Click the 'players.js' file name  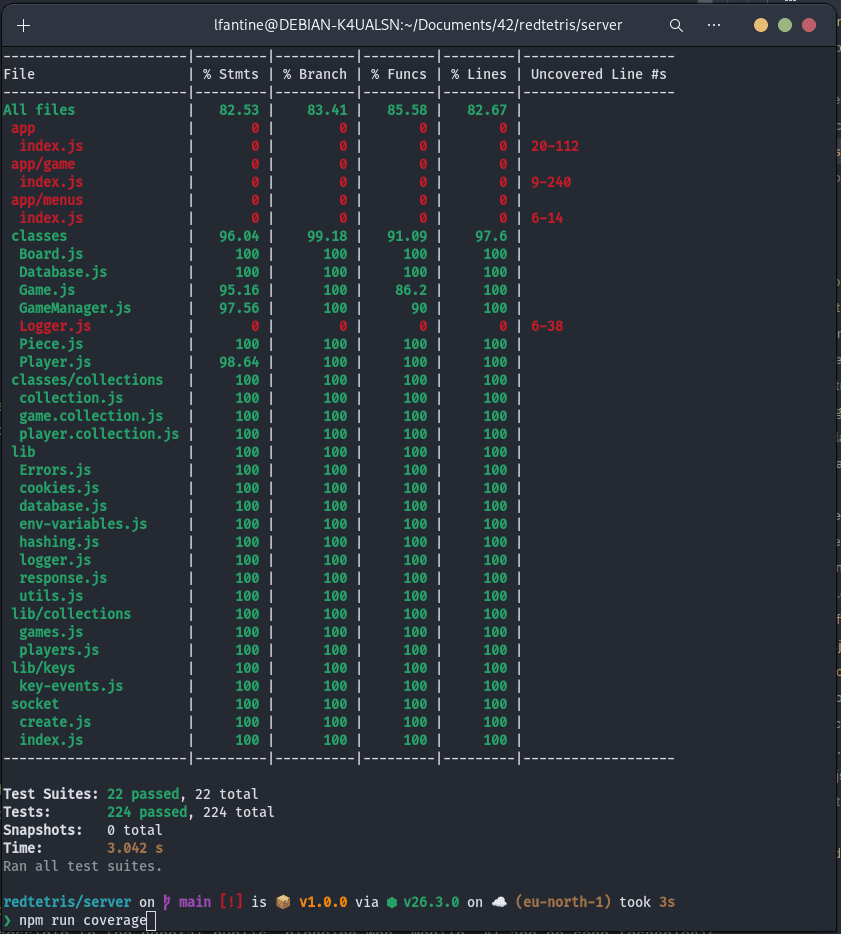59,650
